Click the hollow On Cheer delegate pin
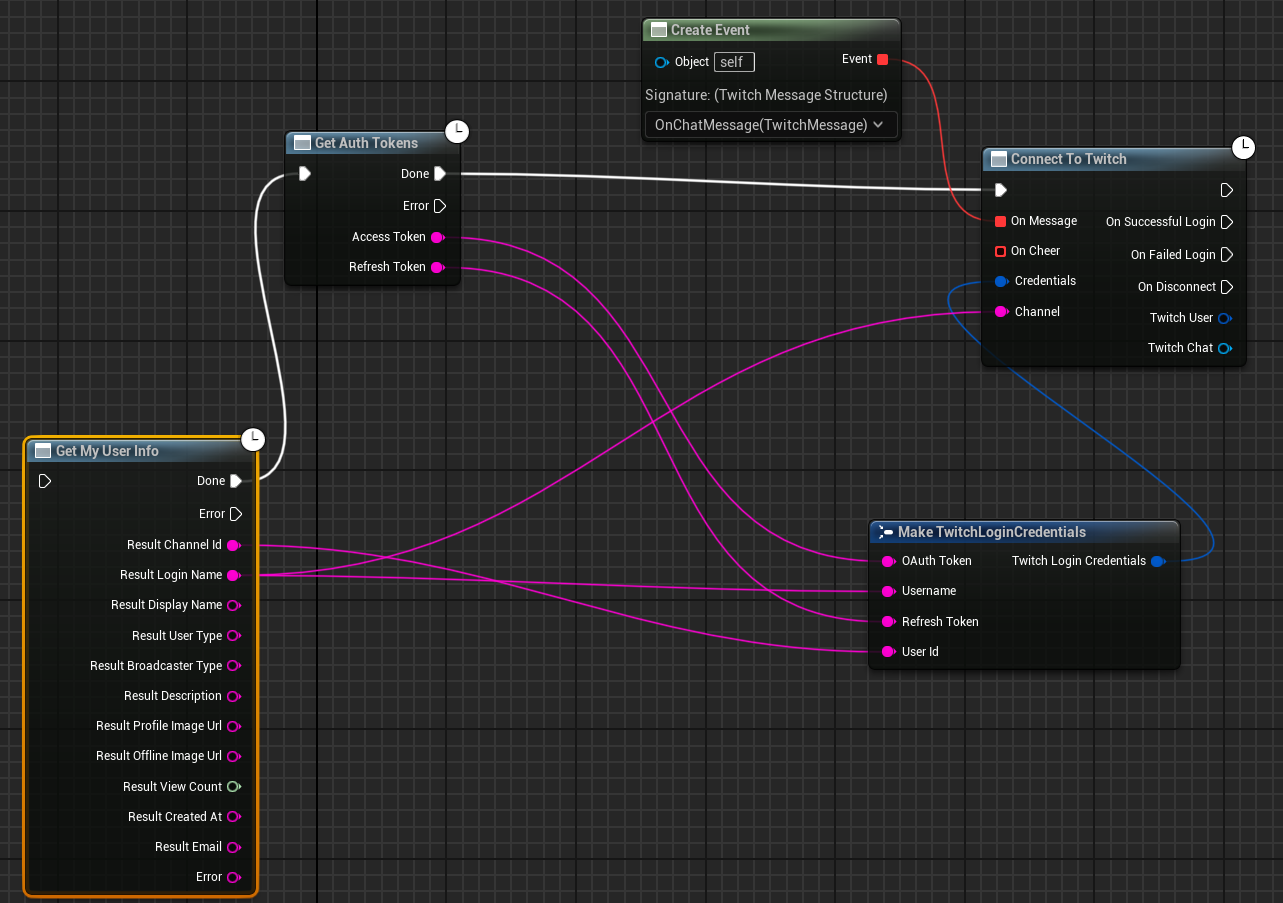The height and width of the screenshot is (903, 1283). pos(1000,251)
